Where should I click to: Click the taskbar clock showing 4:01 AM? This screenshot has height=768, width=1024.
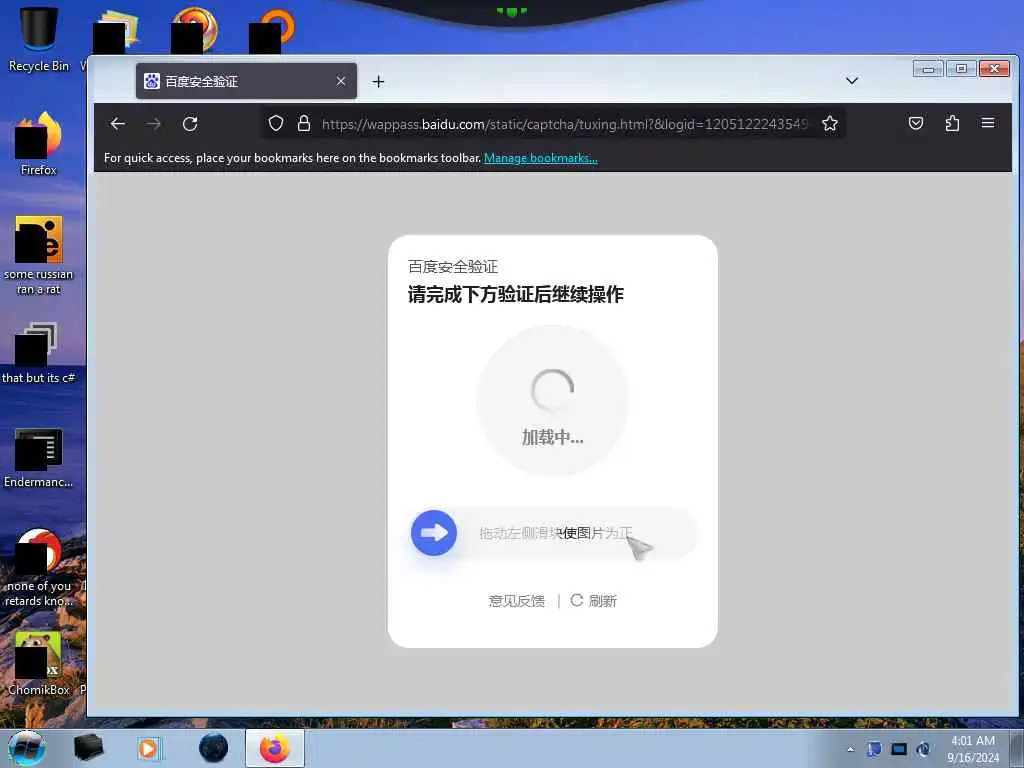[973, 749]
